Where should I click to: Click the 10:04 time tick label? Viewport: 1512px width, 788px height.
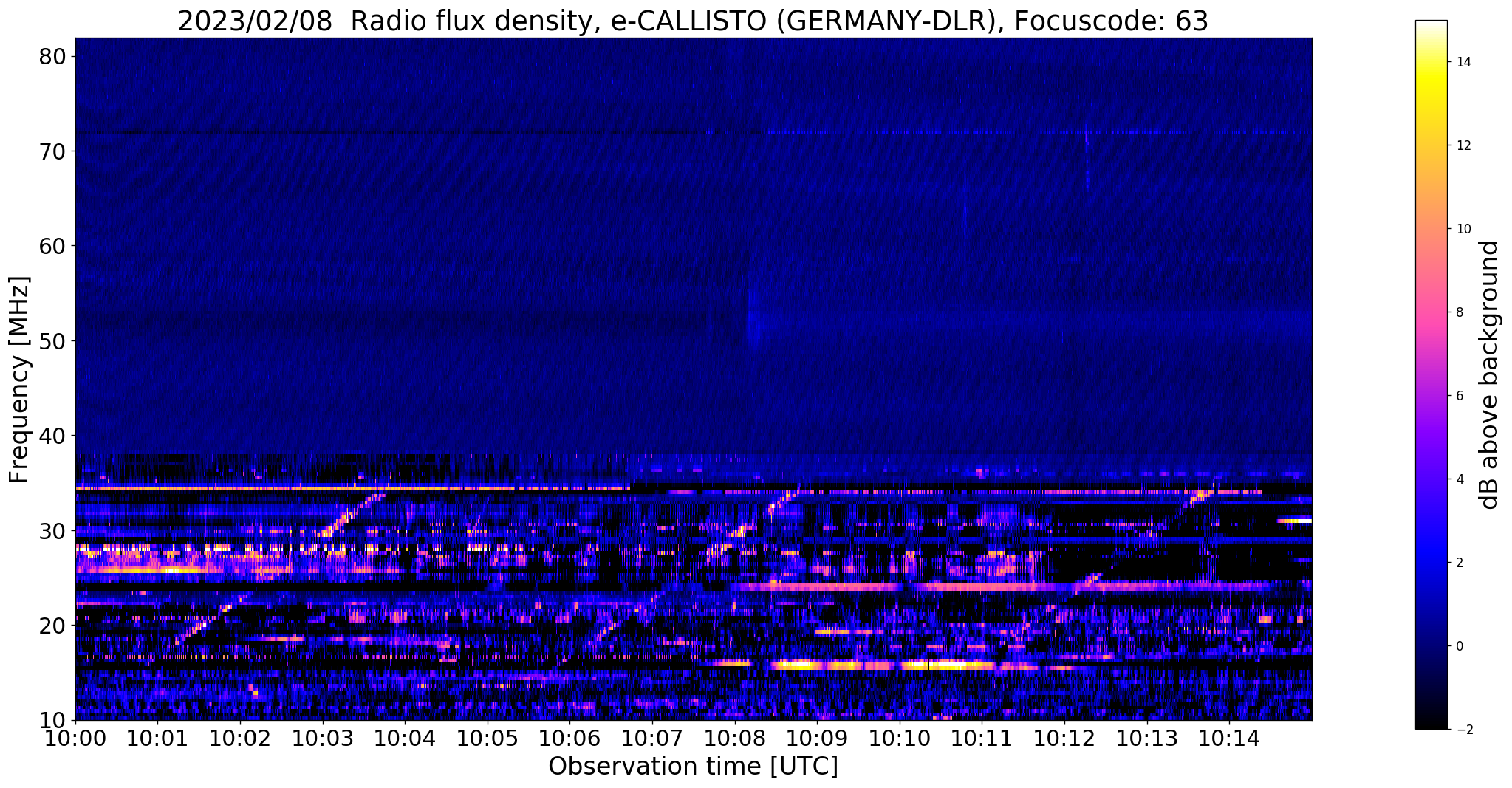click(405, 738)
